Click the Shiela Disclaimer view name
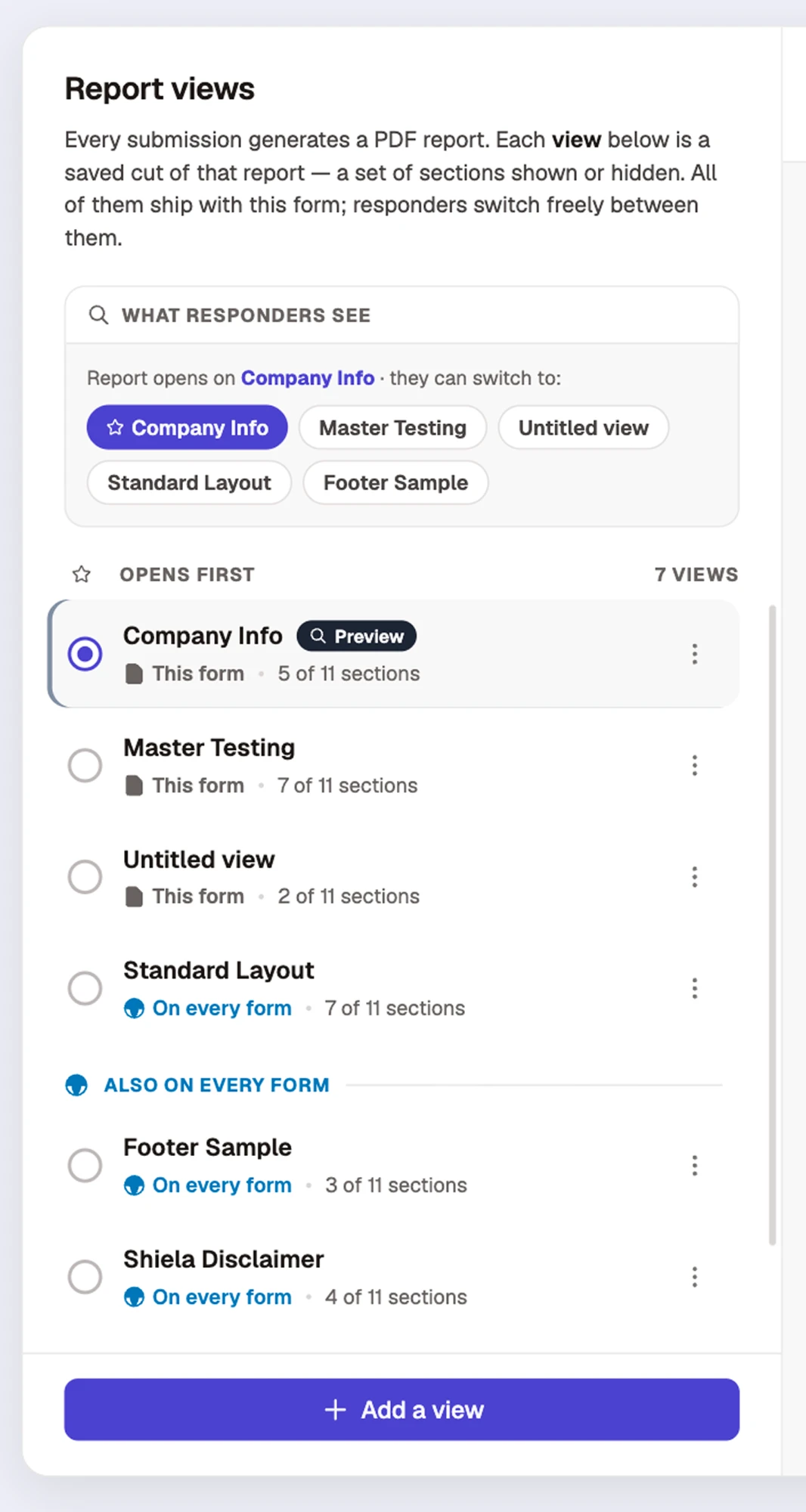Screen dimensions: 806x1512 click(224, 1259)
